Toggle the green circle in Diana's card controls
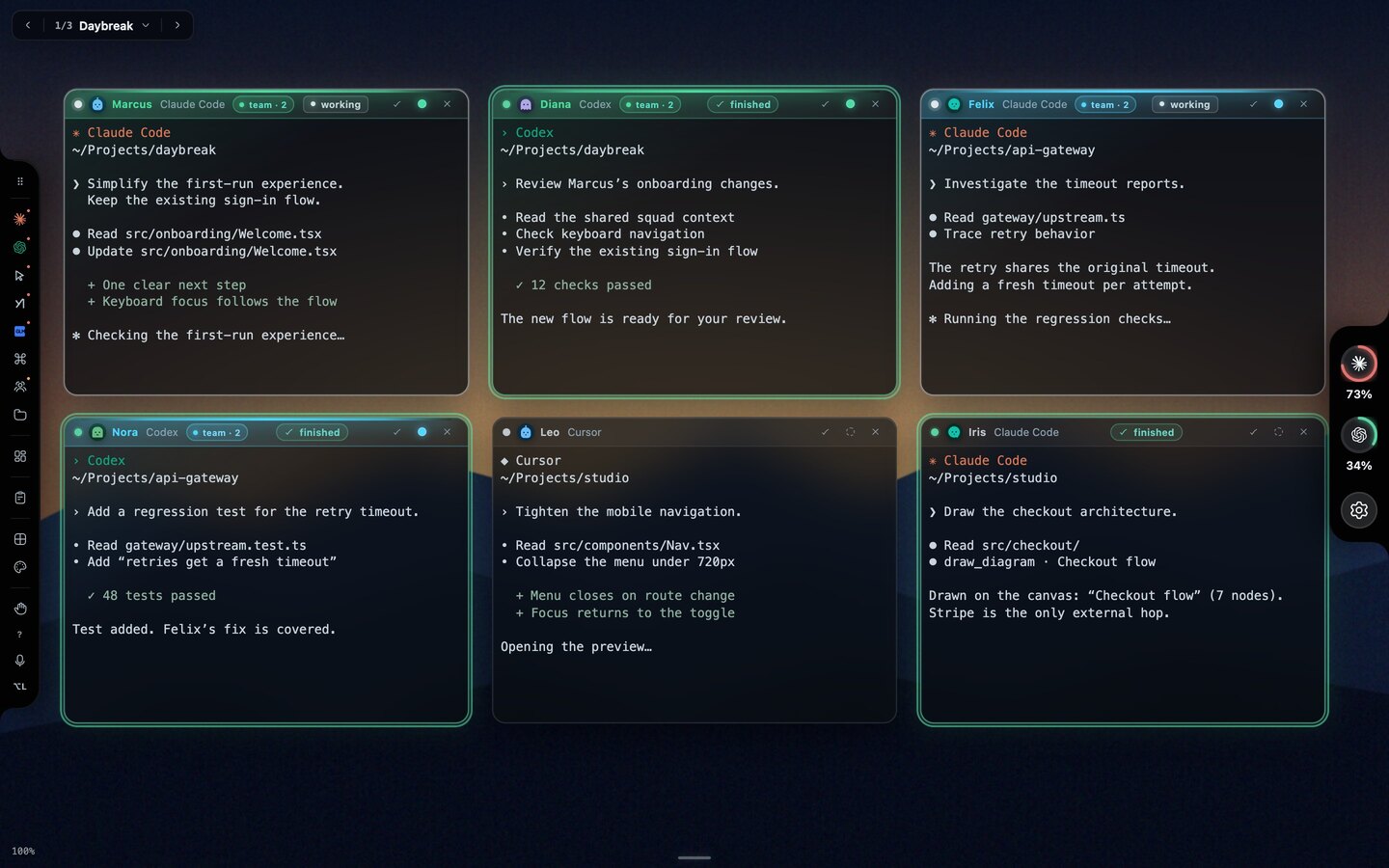This screenshot has height=868, width=1389. click(850, 104)
